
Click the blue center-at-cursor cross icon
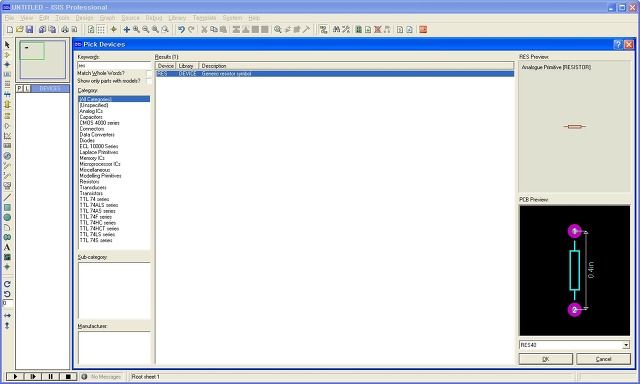[x=127, y=29]
